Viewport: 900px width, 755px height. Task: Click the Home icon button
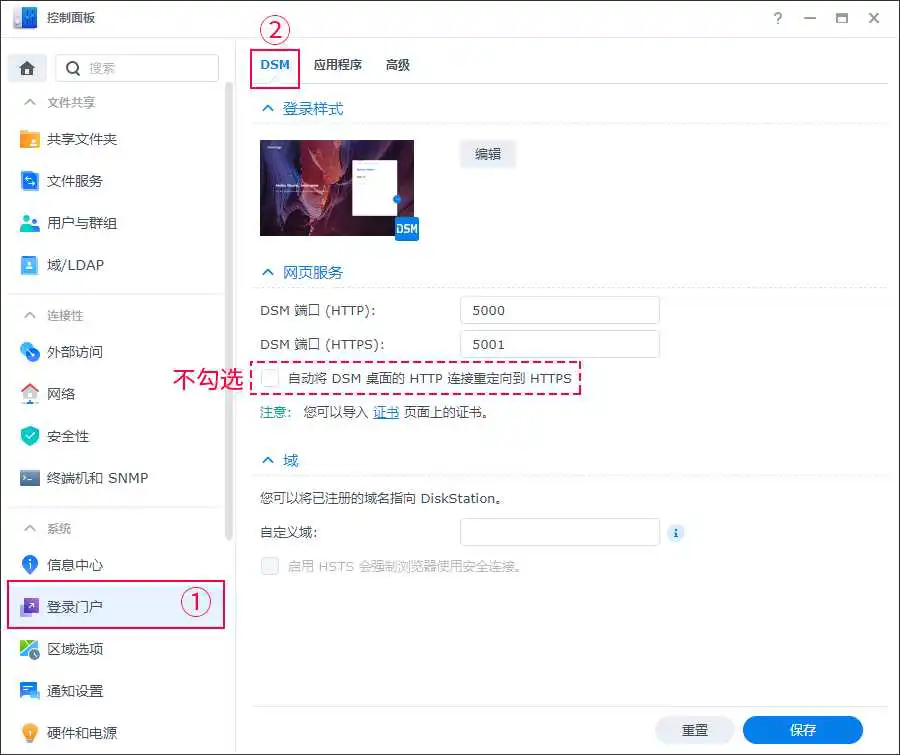[27, 68]
